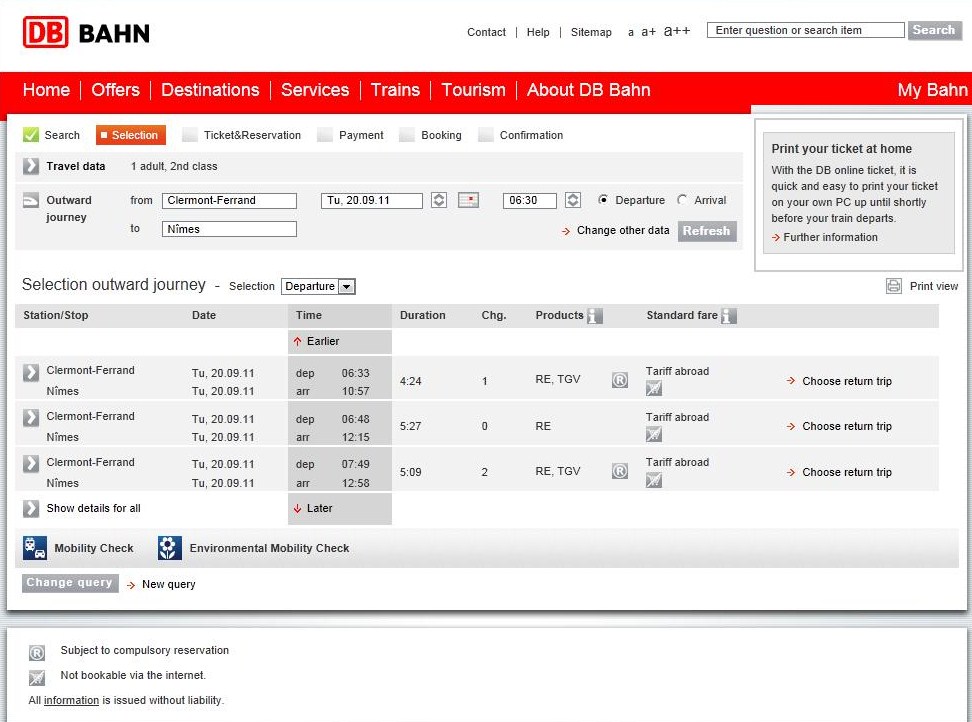
Task: Open About DB Bahn menu
Action: (x=588, y=90)
